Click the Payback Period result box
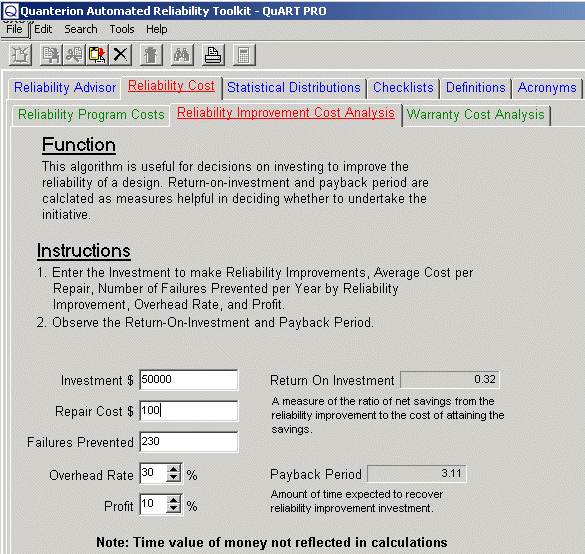585x554 pixels. [x=417, y=474]
